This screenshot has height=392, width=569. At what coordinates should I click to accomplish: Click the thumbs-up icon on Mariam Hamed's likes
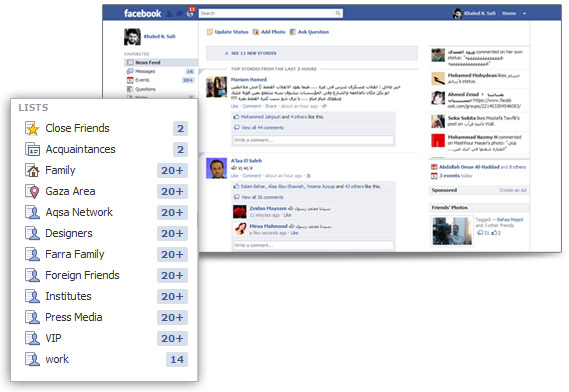236,117
